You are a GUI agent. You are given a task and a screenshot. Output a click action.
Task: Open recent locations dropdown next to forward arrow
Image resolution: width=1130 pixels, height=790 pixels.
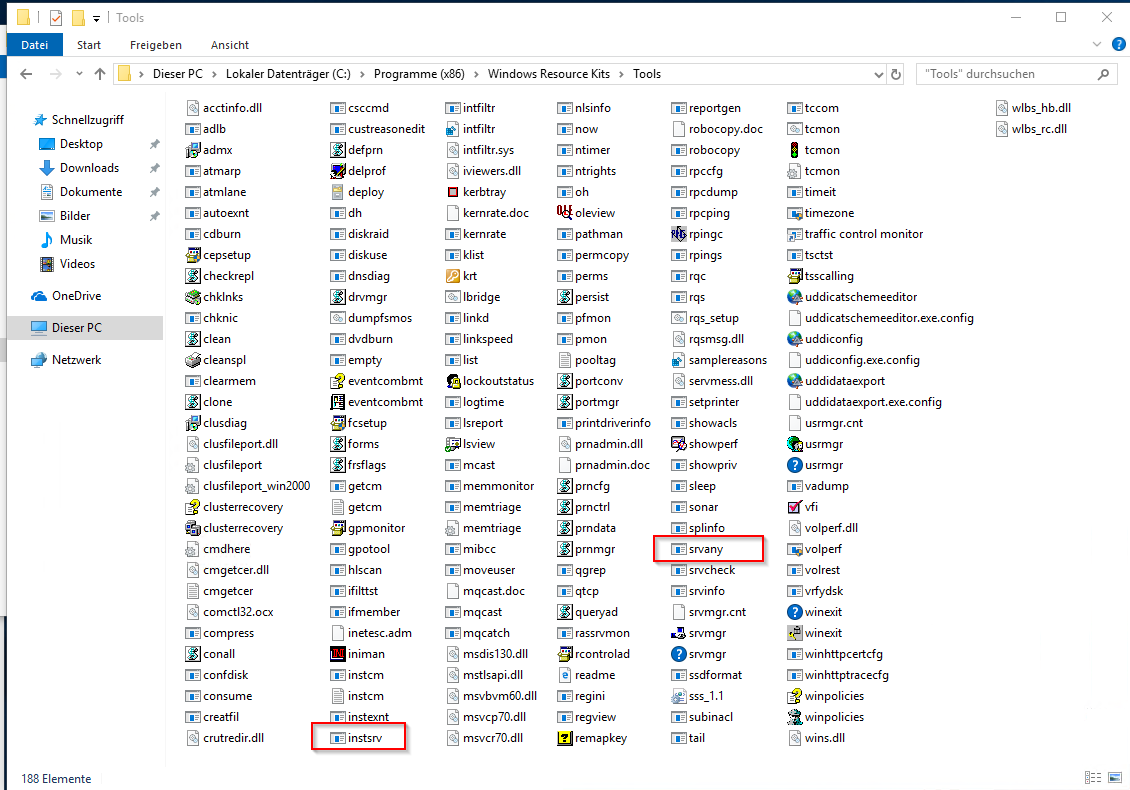tap(79, 74)
